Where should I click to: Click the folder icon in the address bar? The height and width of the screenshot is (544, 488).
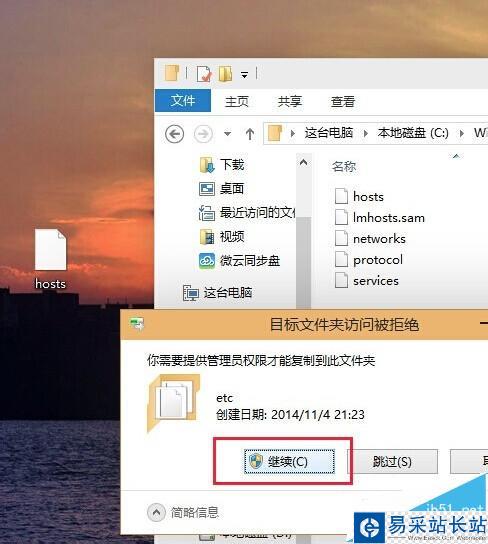pos(275,133)
